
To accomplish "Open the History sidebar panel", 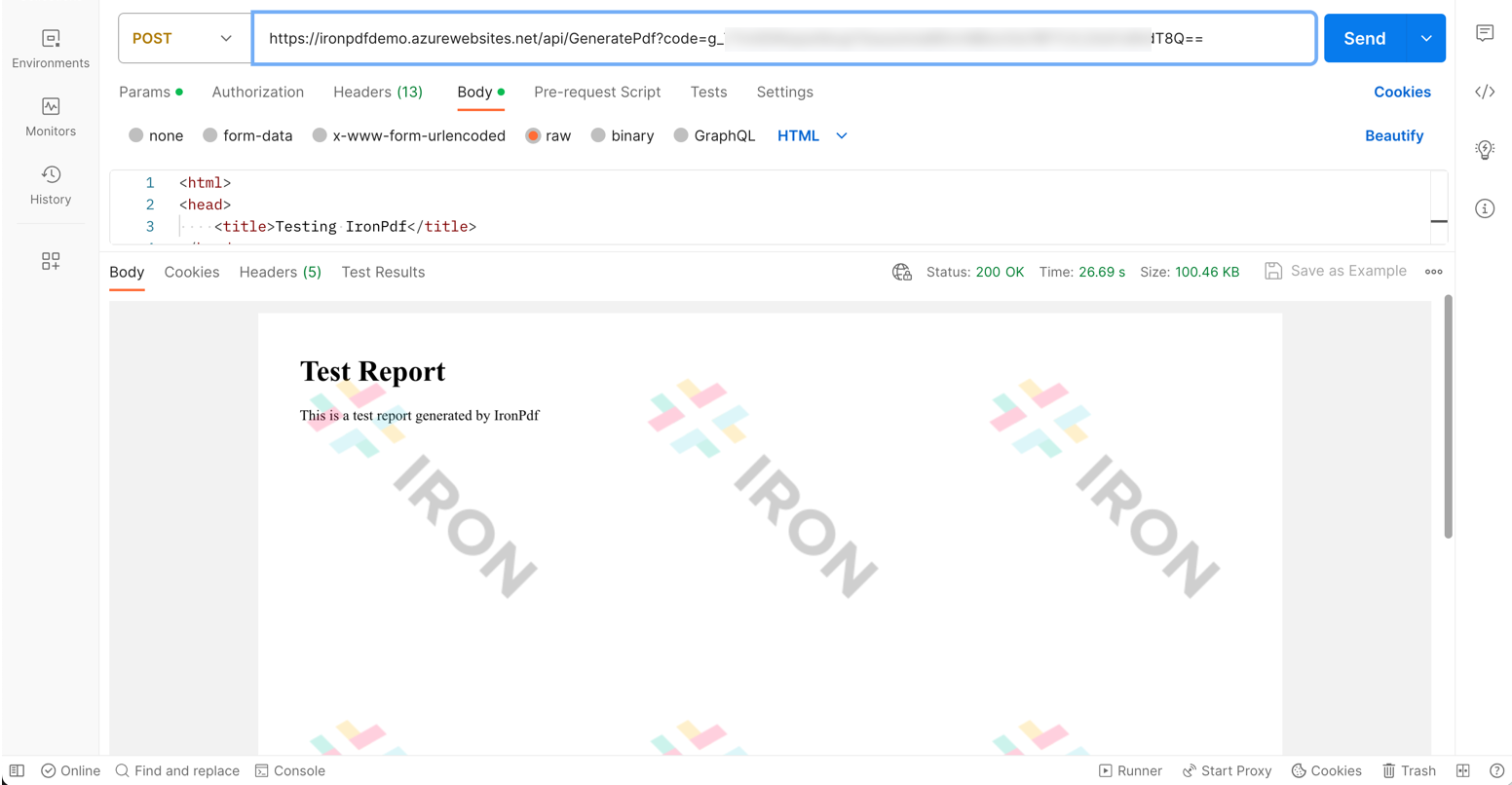I will pos(51,185).
